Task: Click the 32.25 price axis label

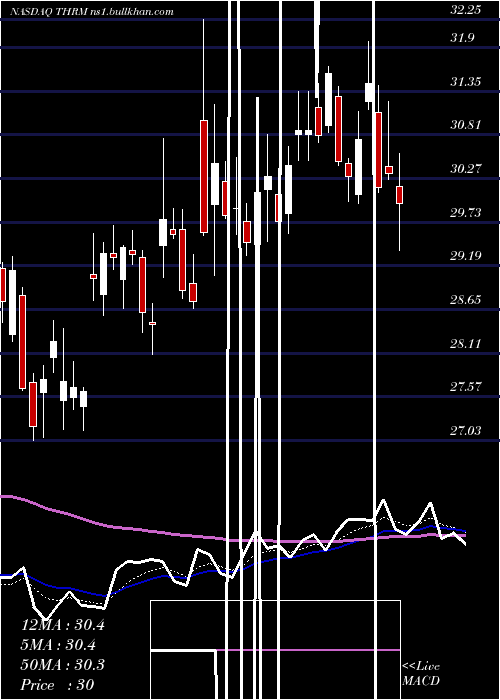Action: click(x=466, y=10)
